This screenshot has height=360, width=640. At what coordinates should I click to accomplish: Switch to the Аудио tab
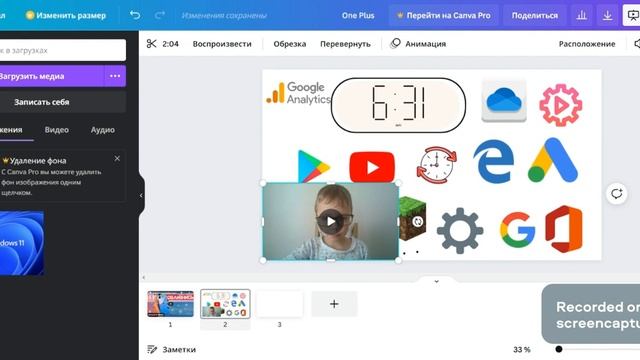(103, 130)
